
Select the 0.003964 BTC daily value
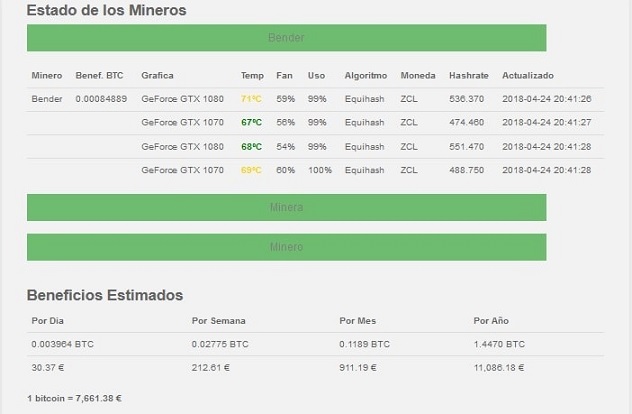(x=62, y=344)
